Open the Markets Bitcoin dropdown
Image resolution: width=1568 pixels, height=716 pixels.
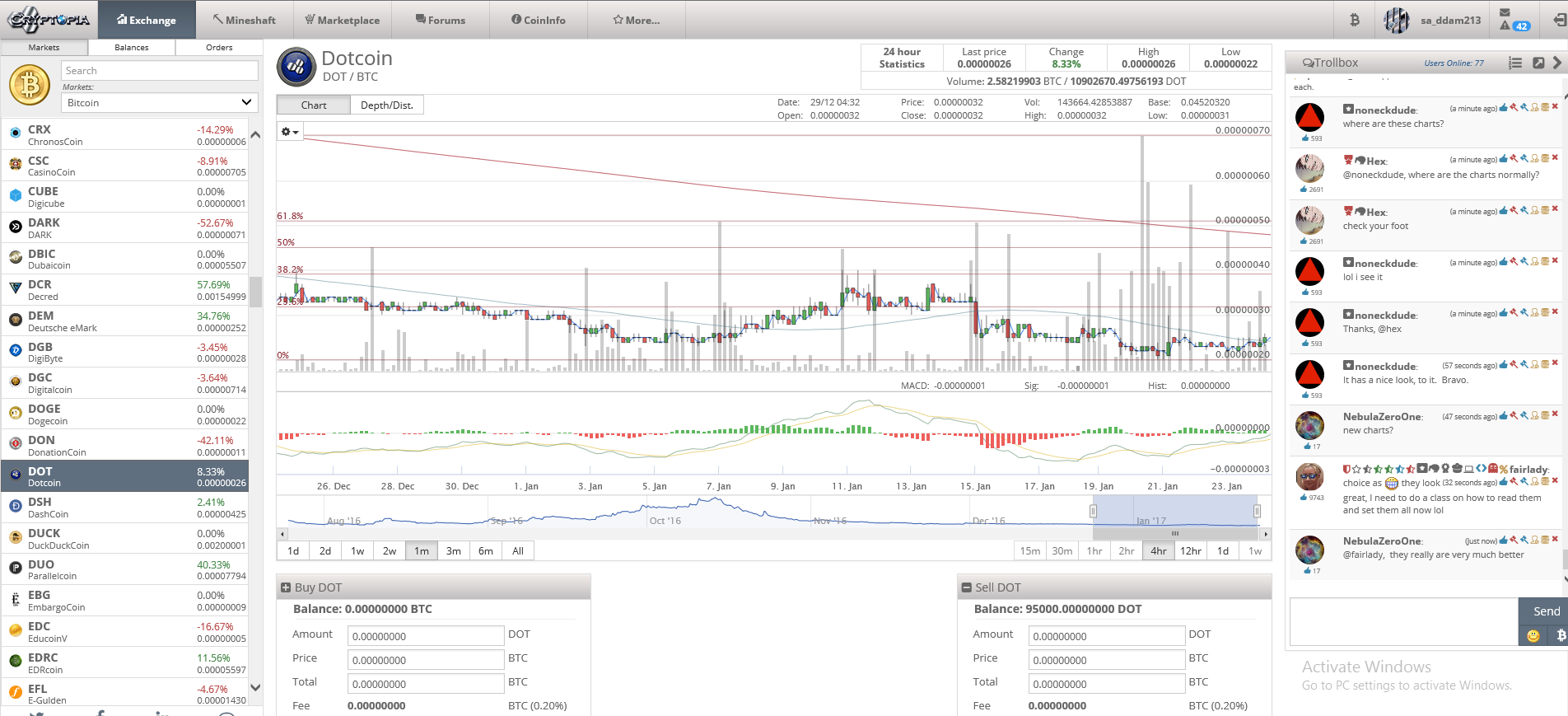pyautogui.click(x=160, y=102)
